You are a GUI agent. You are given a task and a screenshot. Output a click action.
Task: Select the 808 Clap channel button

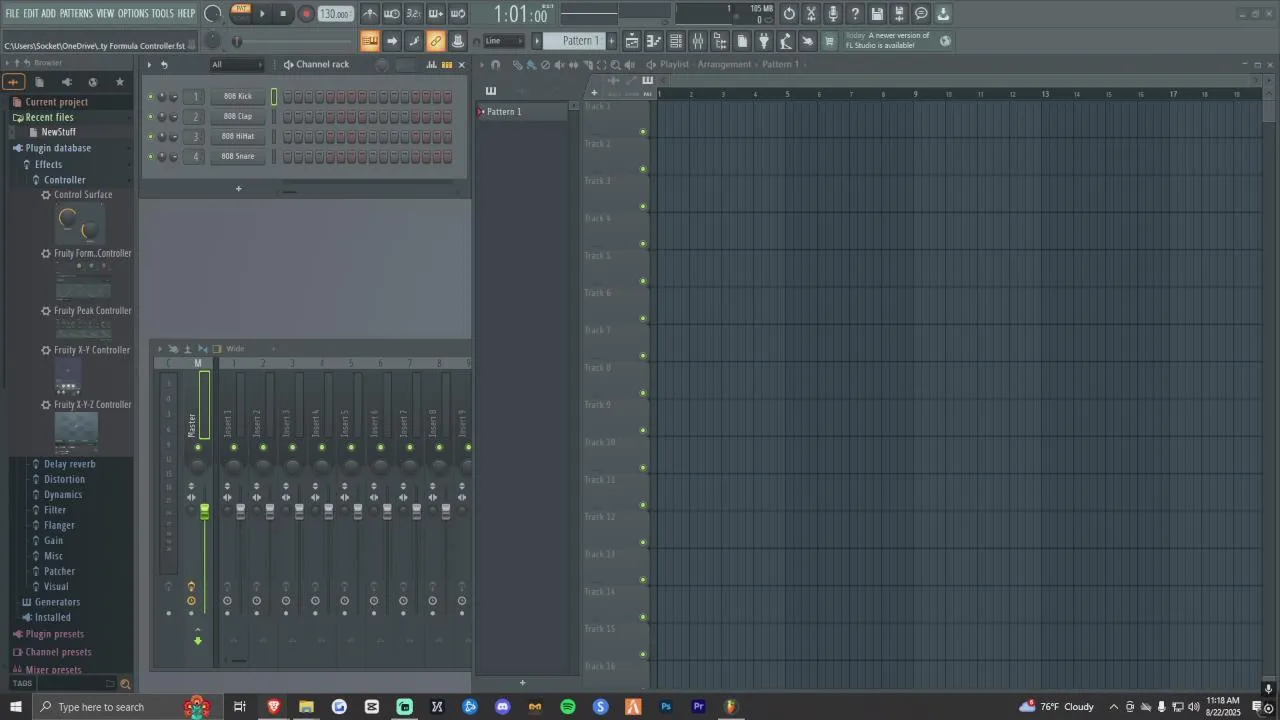(x=238, y=117)
